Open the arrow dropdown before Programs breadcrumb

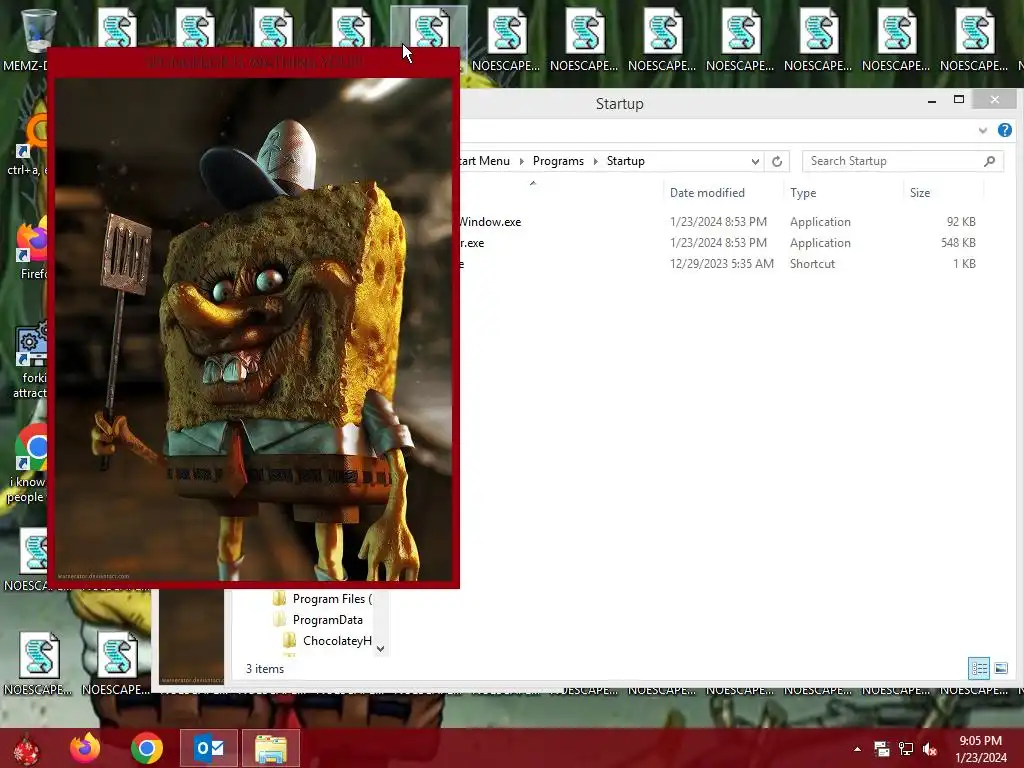click(521, 161)
